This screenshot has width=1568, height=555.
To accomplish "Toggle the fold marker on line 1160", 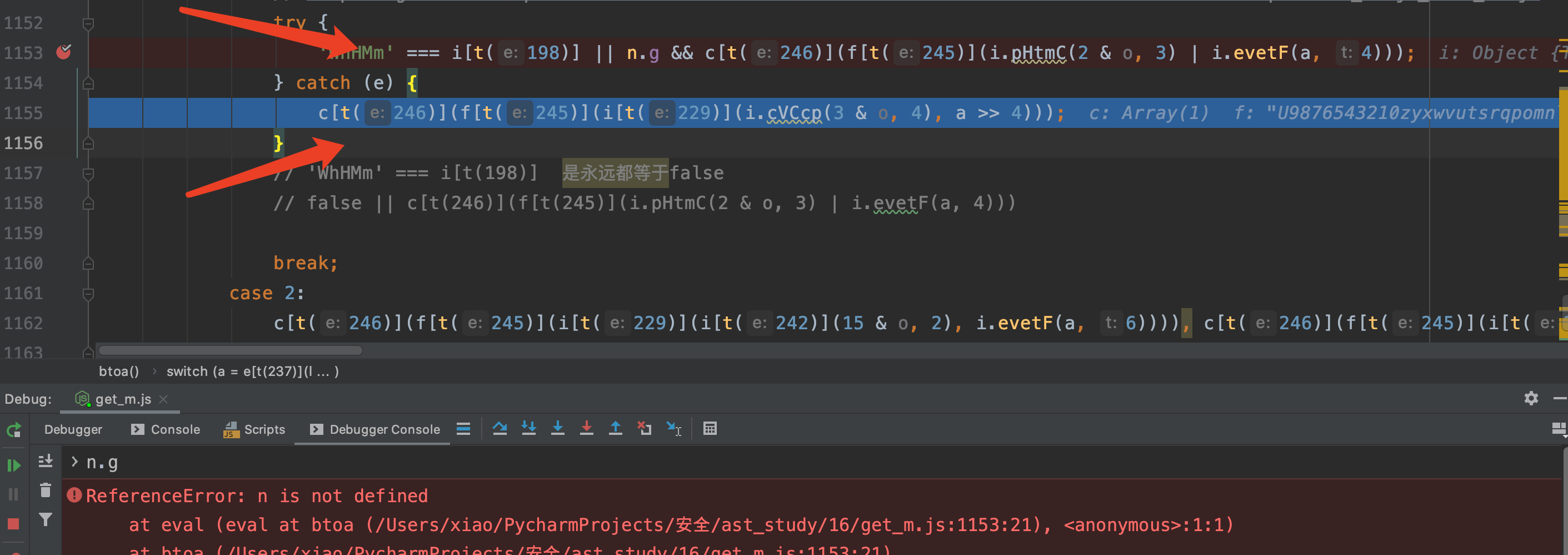I will coord(88,263).
